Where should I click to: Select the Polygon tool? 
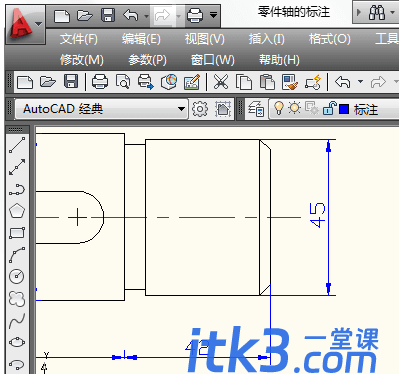click(x=17, y=211)
